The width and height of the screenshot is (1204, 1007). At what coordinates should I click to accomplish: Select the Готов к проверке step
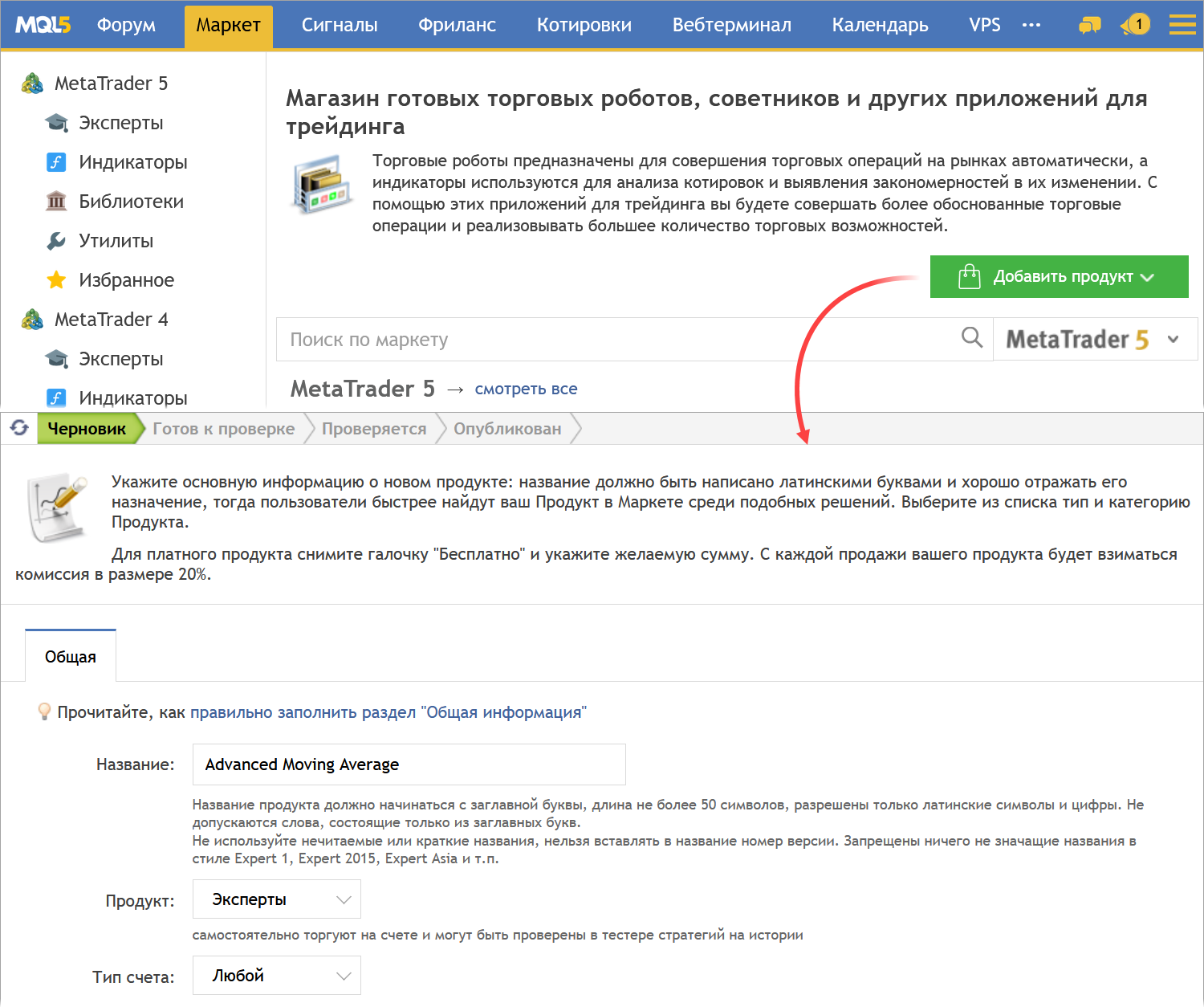pyautogui.click(x=224, y=429)
